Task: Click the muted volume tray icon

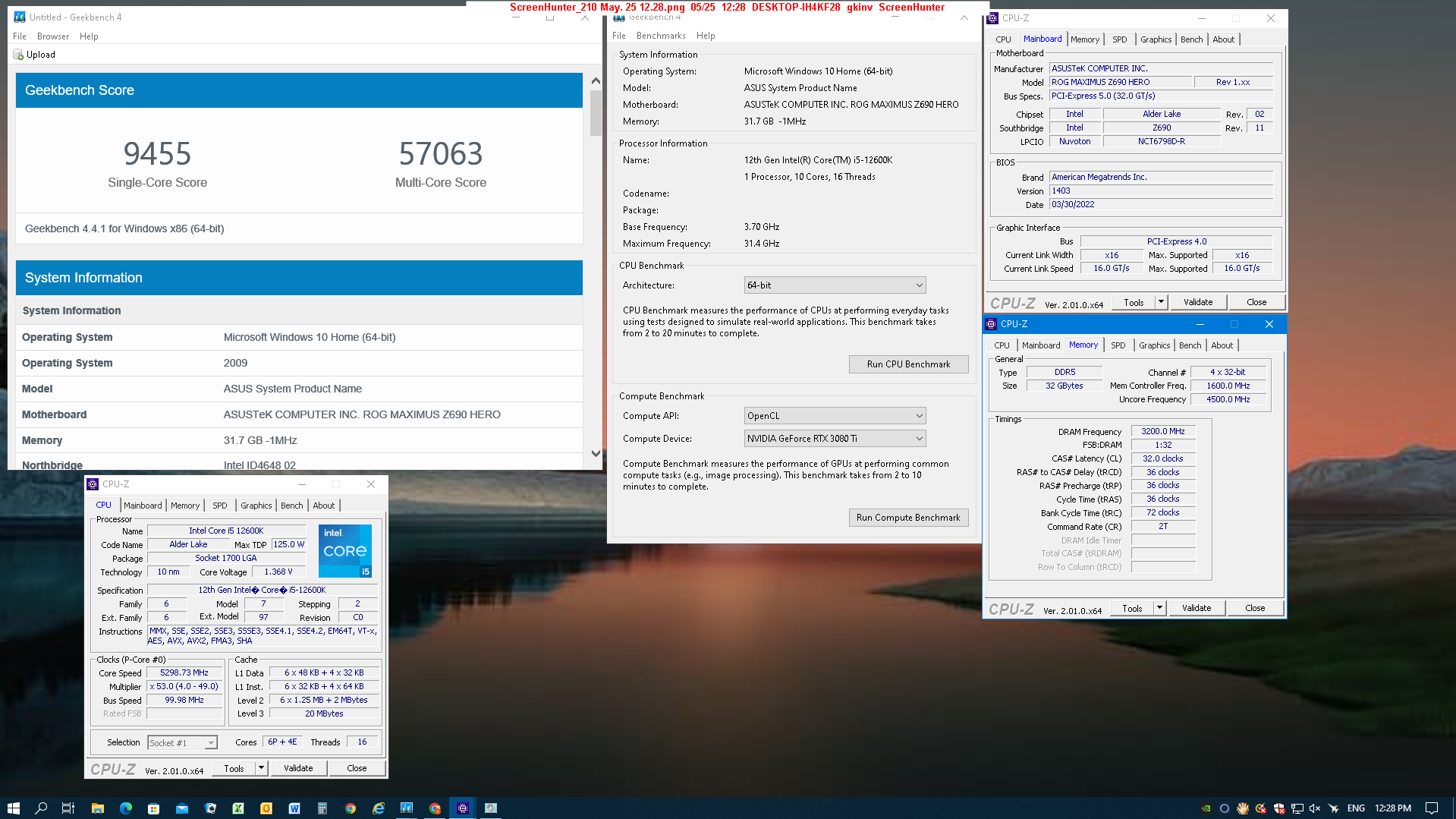Action: (x=1315, y=808)
